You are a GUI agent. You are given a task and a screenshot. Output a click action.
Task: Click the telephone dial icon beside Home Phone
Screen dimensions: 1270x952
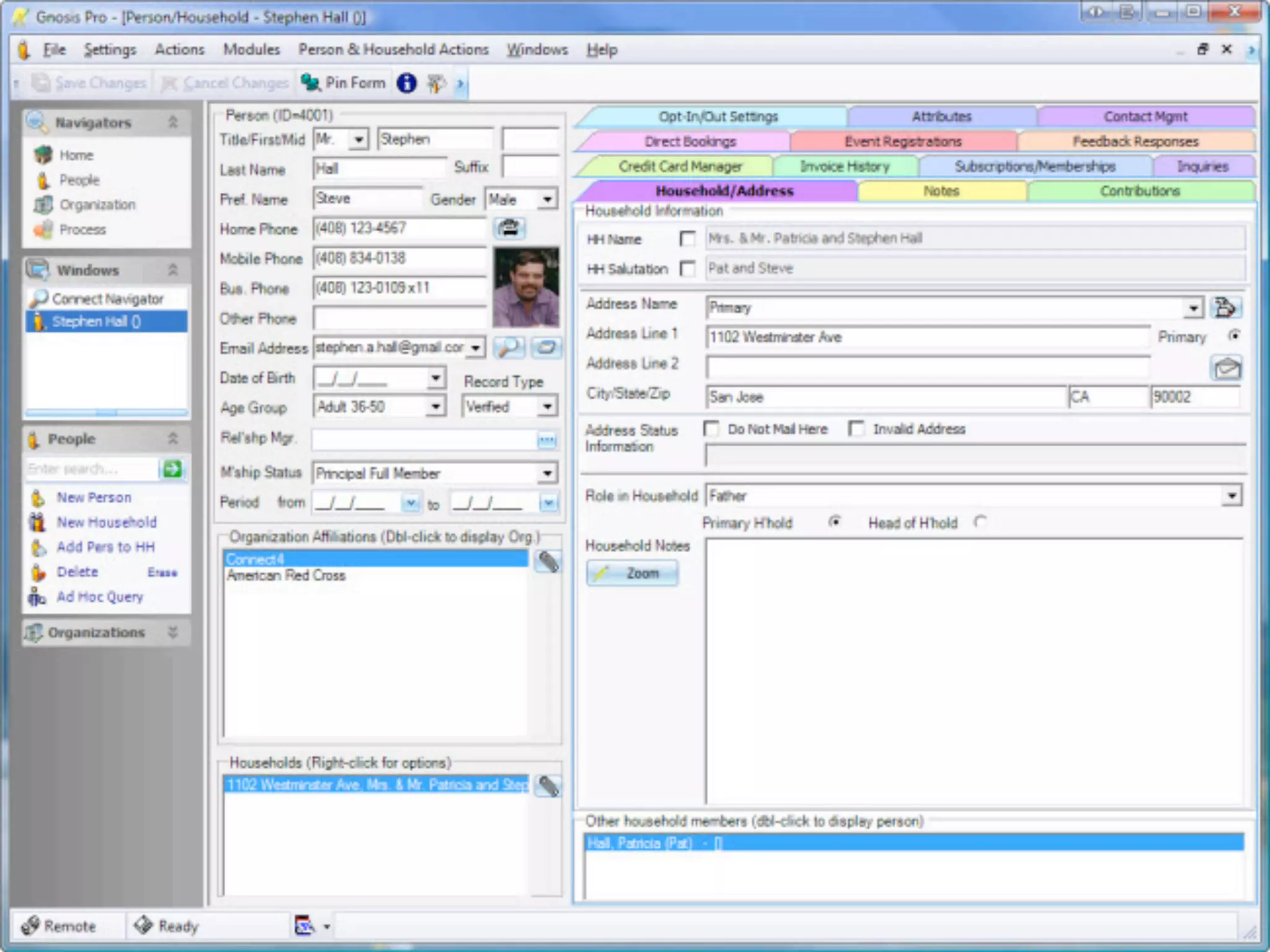pos(510,229)
